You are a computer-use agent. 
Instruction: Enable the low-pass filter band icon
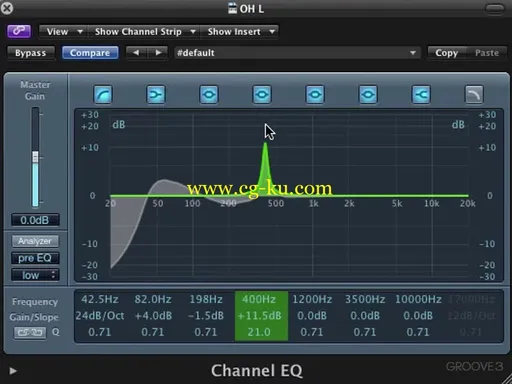pyautogui.click(x=474, y=95)
